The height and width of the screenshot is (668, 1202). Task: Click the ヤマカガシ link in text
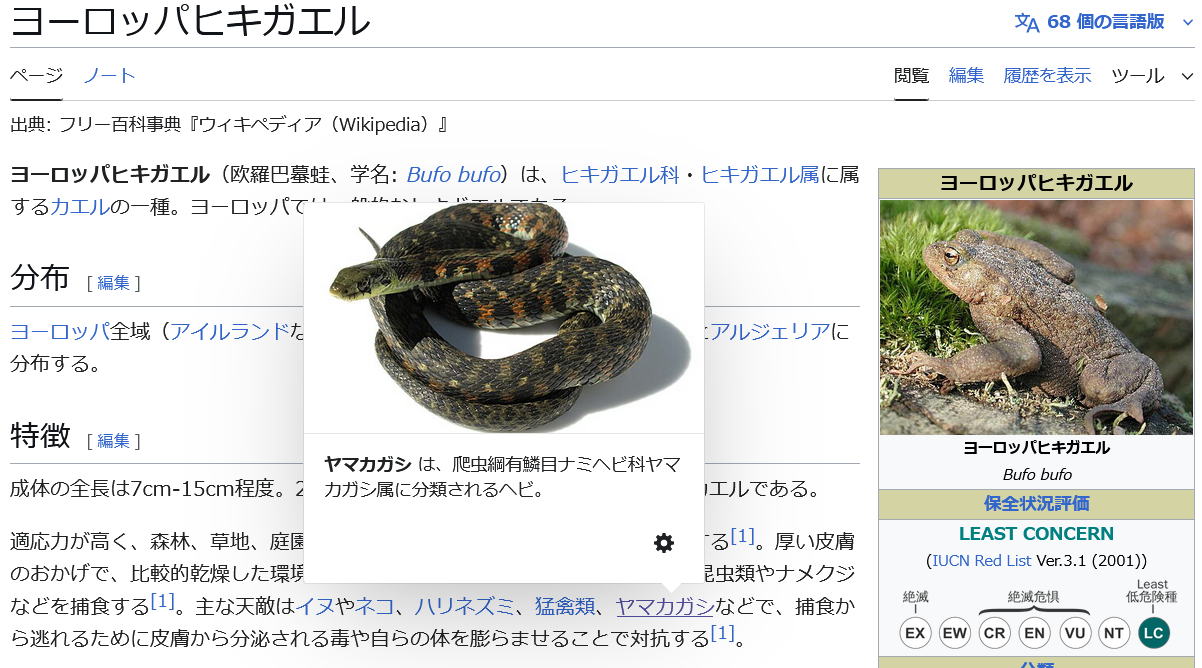coord(665,605)
